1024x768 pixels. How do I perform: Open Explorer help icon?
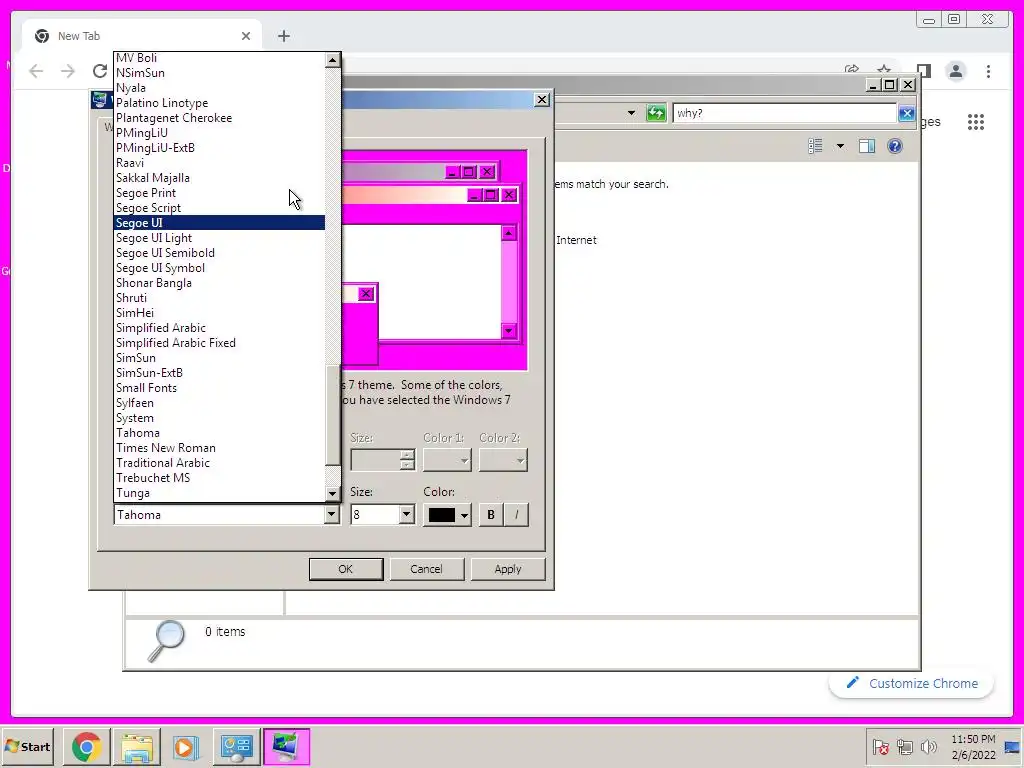click(x=895, y=146)
